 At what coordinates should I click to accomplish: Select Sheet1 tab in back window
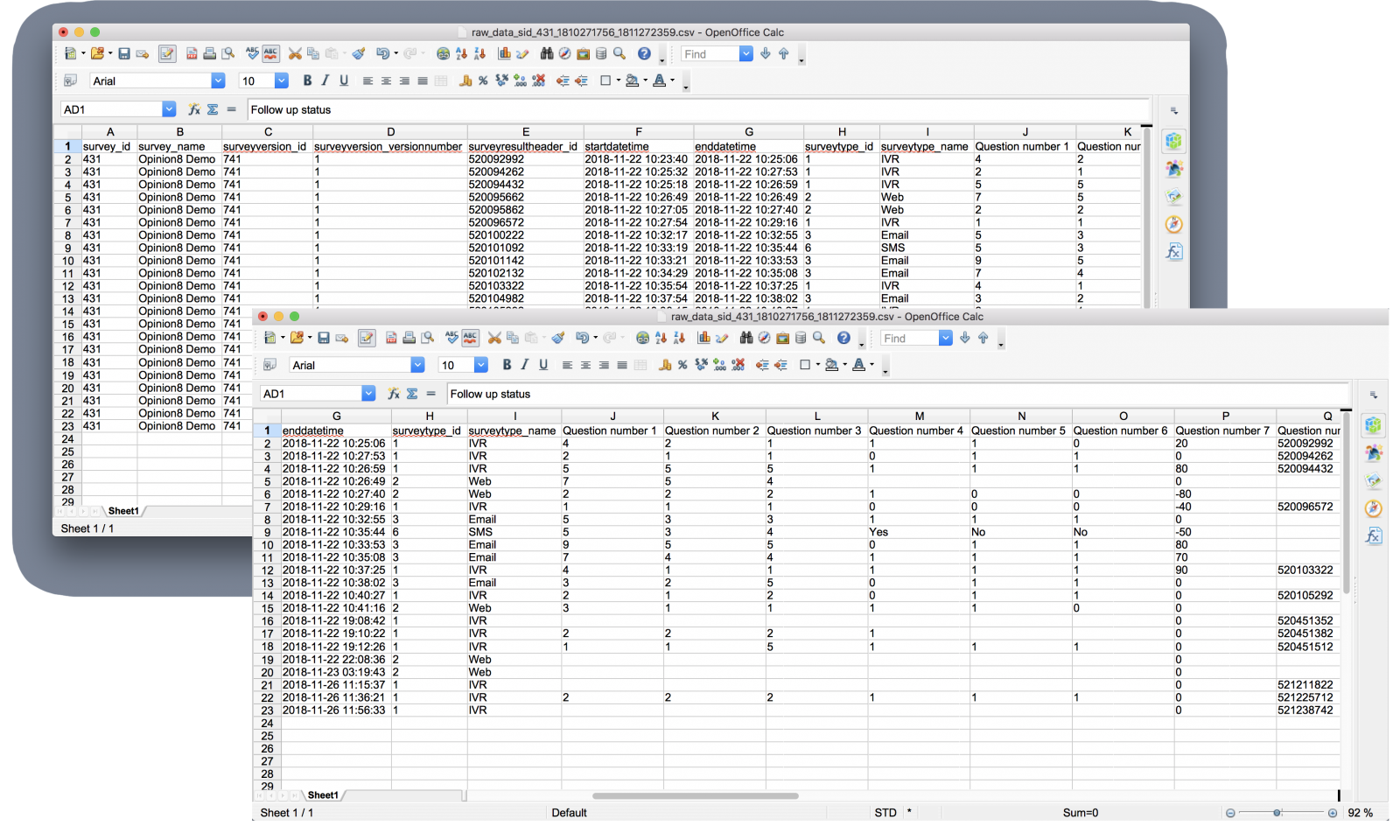click(122, 512)
